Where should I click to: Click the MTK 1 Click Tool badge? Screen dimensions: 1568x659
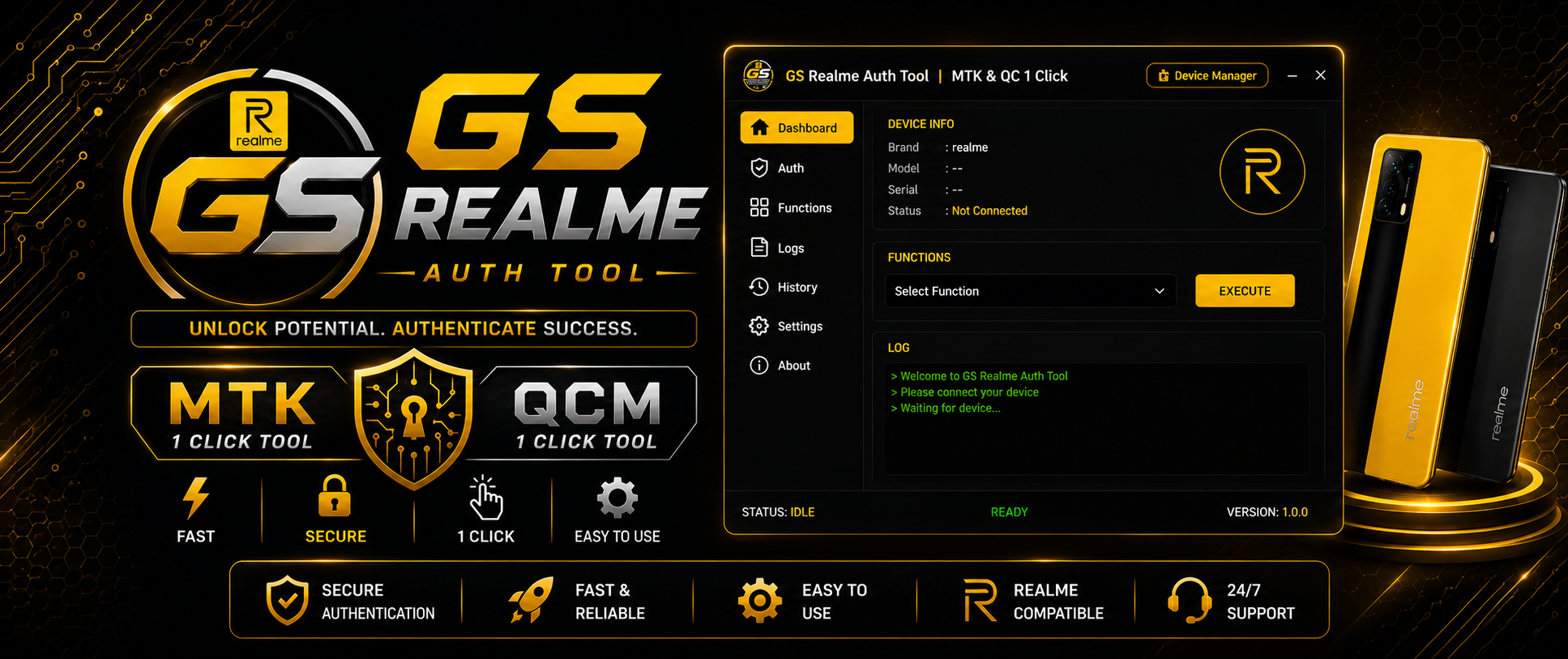[x=241, y=413]
